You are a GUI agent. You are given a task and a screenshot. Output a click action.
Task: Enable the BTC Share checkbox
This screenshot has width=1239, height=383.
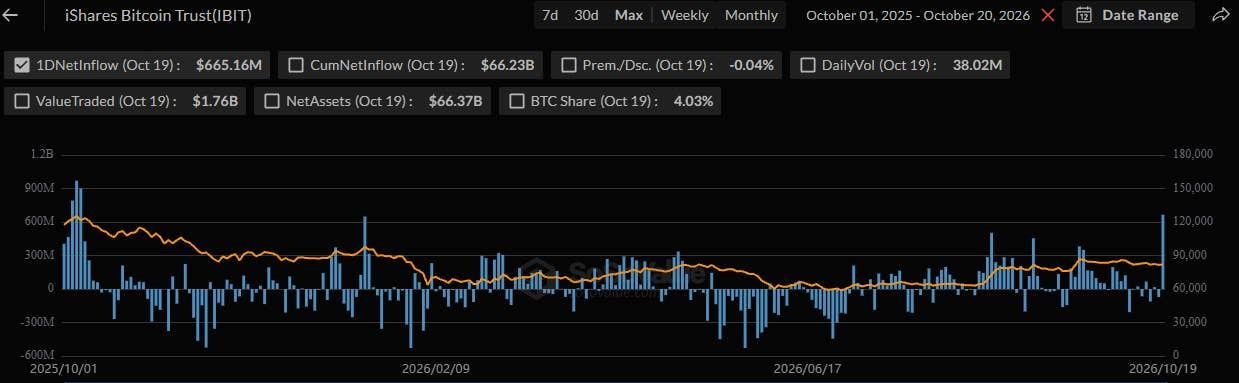[x=517, y=101]
